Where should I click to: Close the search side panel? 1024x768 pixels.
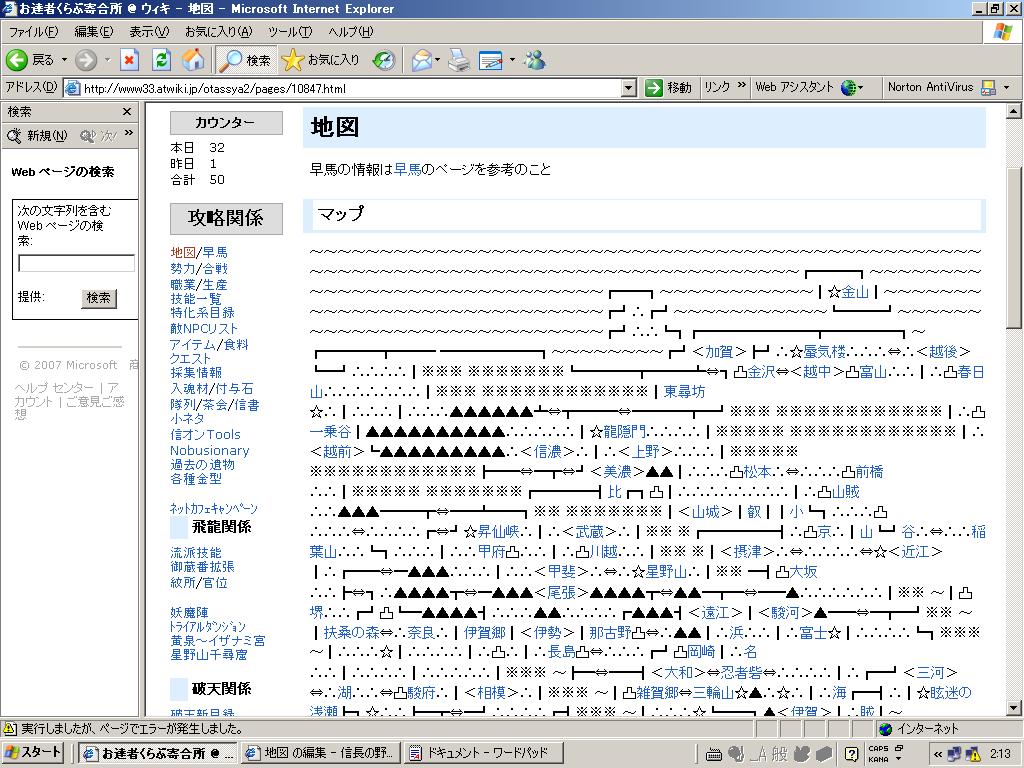click(127, 112)
